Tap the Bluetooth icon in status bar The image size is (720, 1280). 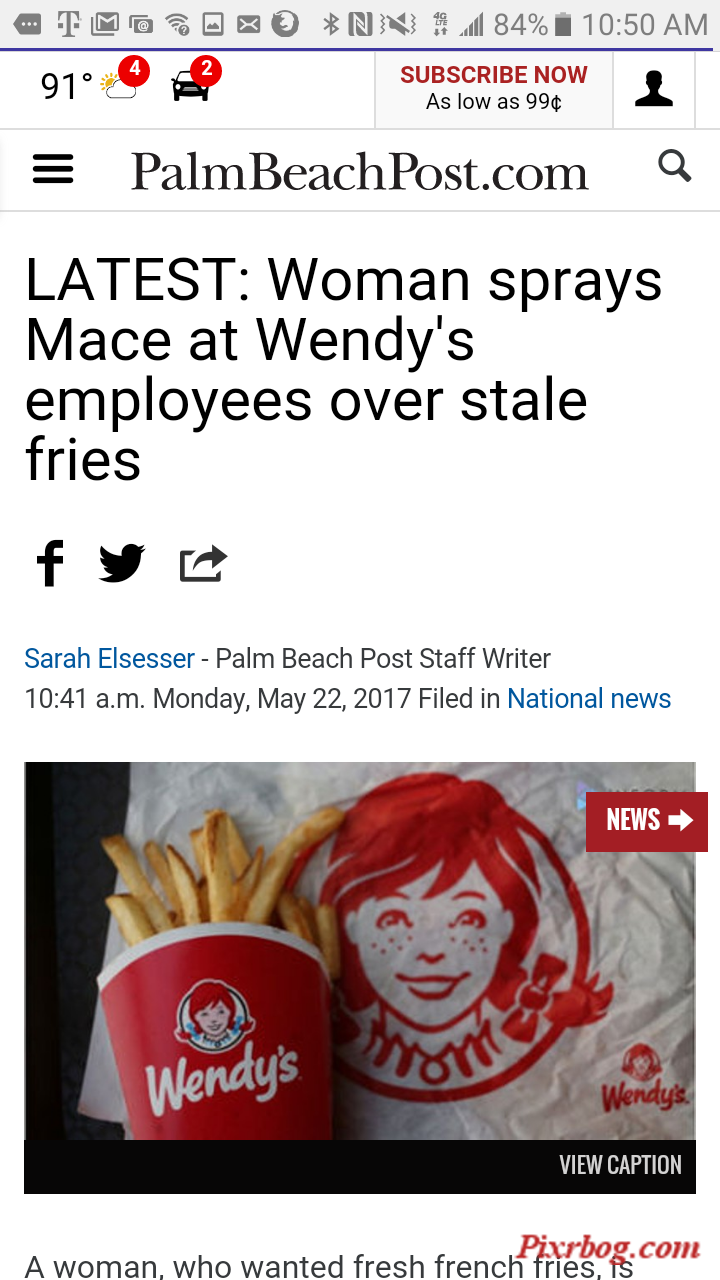click(x=332, y=24)
